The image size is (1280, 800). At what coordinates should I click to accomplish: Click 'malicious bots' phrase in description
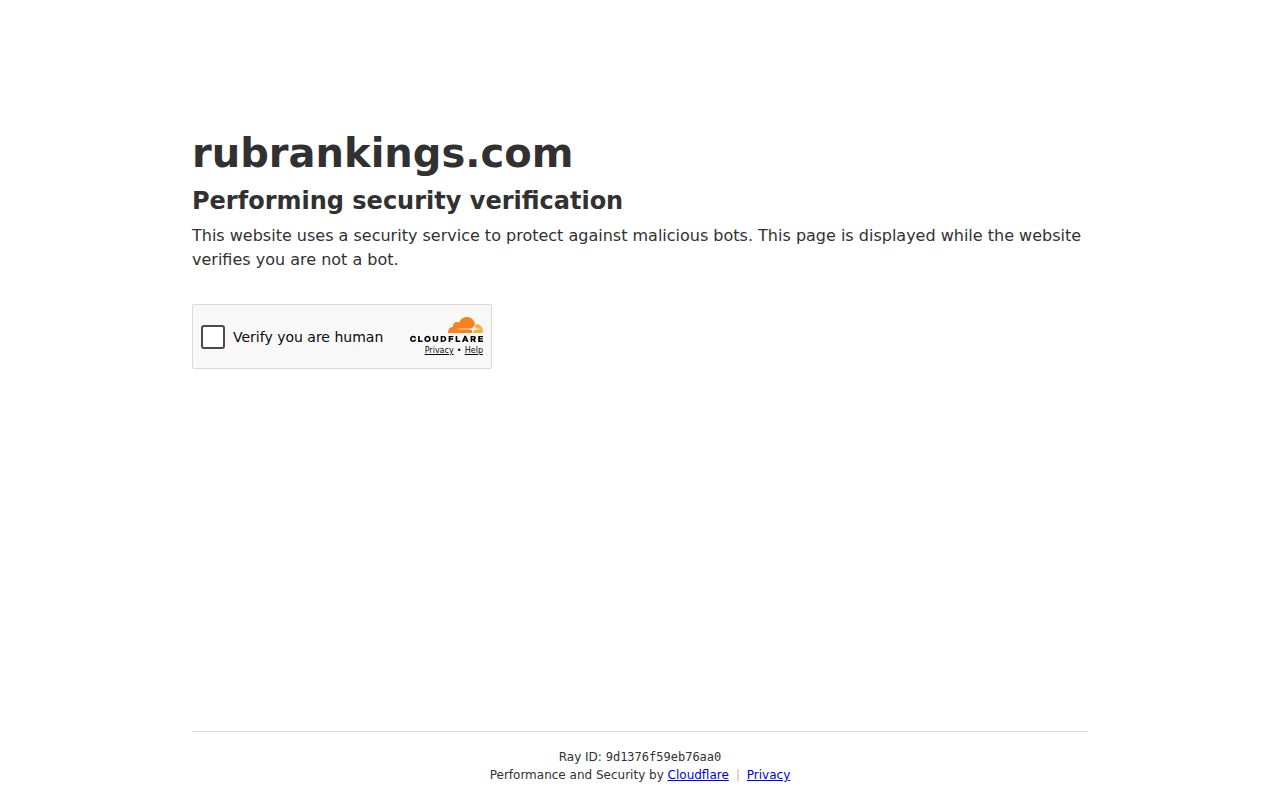tap(694, 235)
